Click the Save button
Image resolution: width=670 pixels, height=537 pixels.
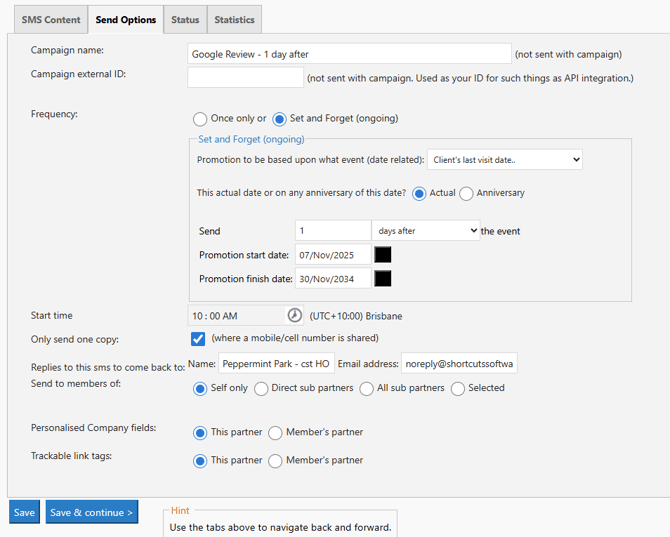24,513
